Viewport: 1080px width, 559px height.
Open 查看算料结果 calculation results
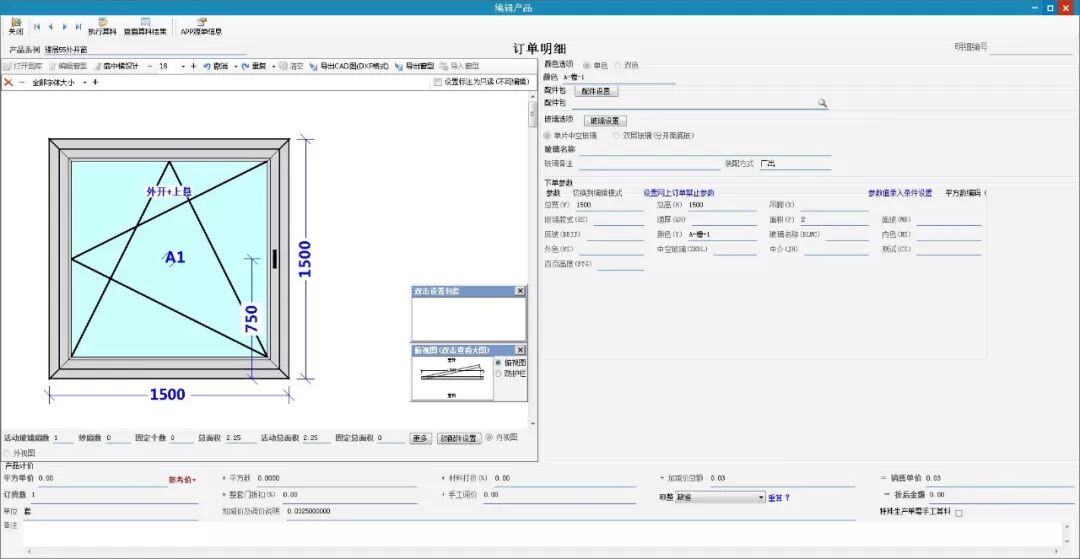pyautogui.click(x=145, y=27)
